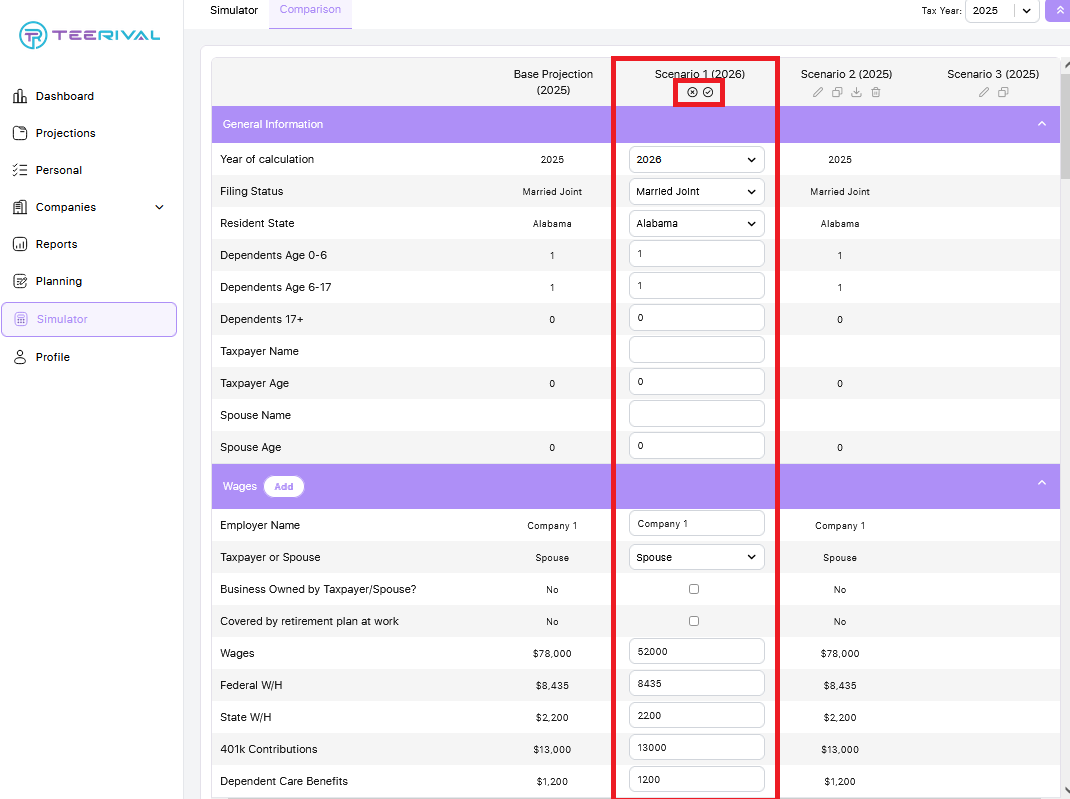1070x799 pixels.
Task: Collapse the Wages section
Action: coord(1042,482)
